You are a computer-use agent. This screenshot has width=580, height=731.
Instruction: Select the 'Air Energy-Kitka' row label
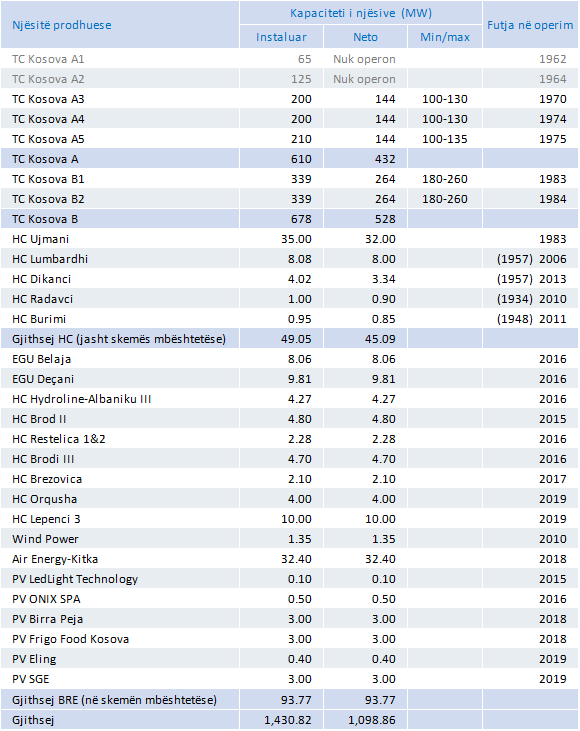55,559
